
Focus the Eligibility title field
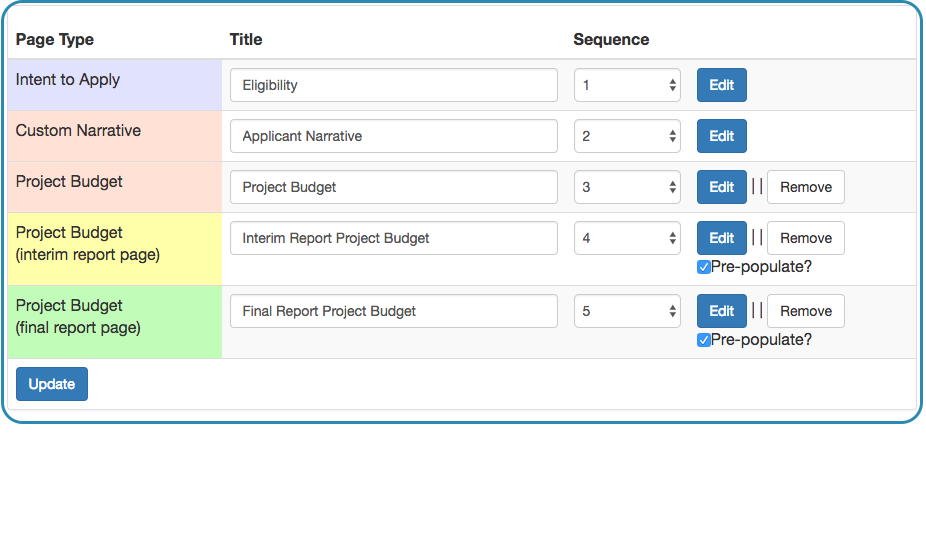coord(394,85)
